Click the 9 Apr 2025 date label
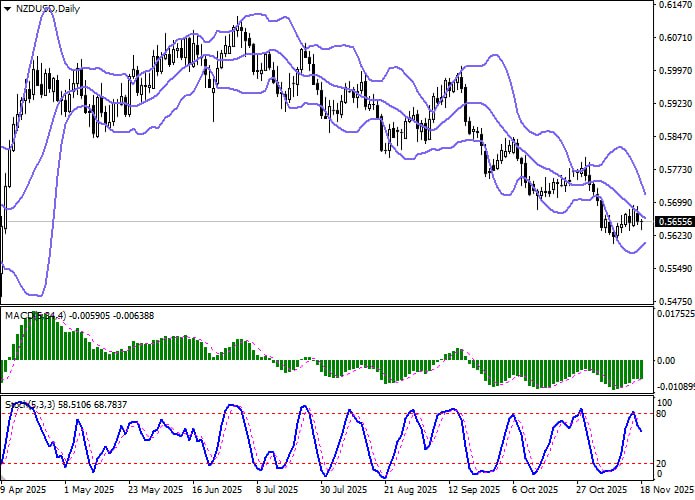 24,491
